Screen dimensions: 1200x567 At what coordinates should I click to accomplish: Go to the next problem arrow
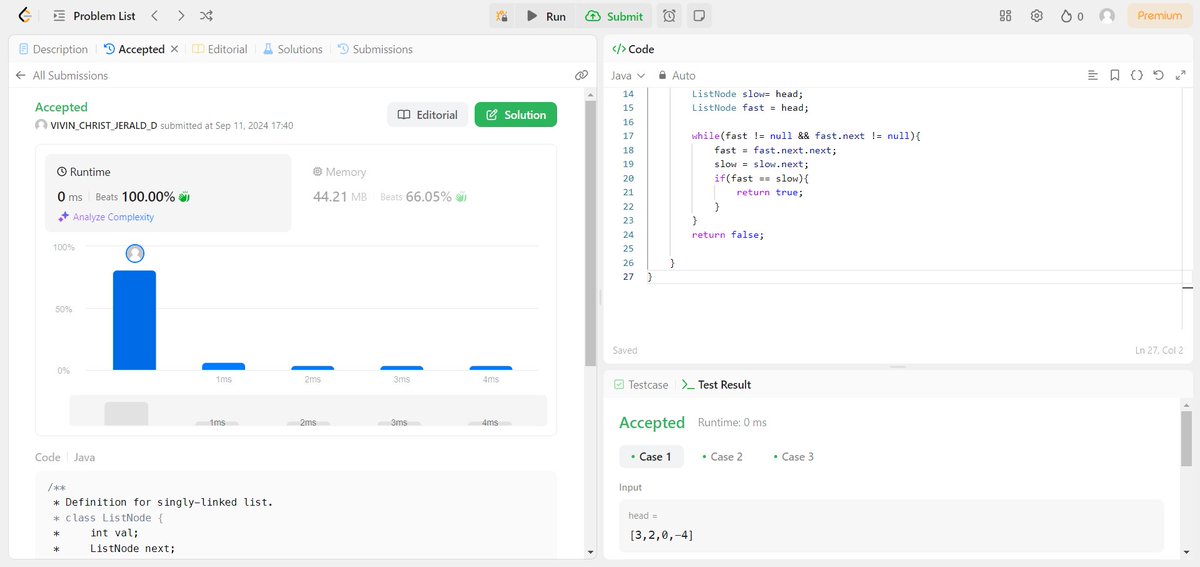(x=180, y=16)
